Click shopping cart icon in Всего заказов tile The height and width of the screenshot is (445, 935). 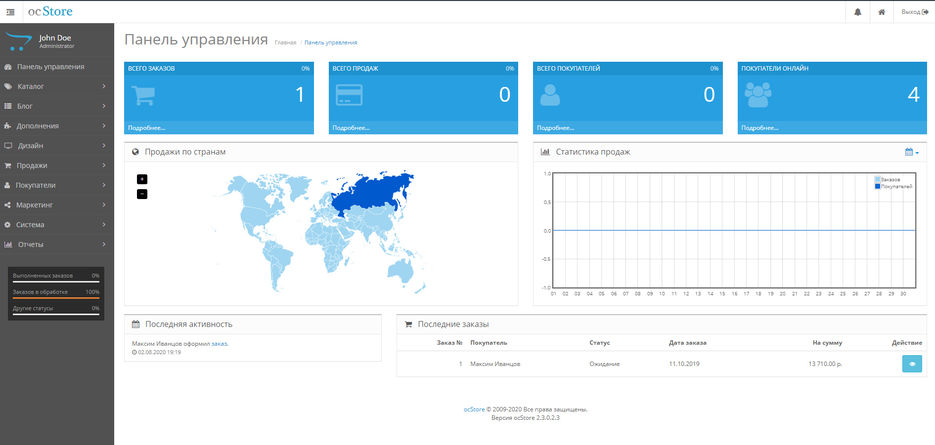(144, 95)
